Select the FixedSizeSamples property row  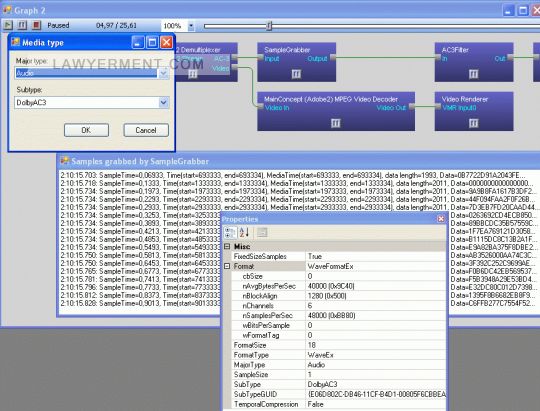tap(339, 256)
